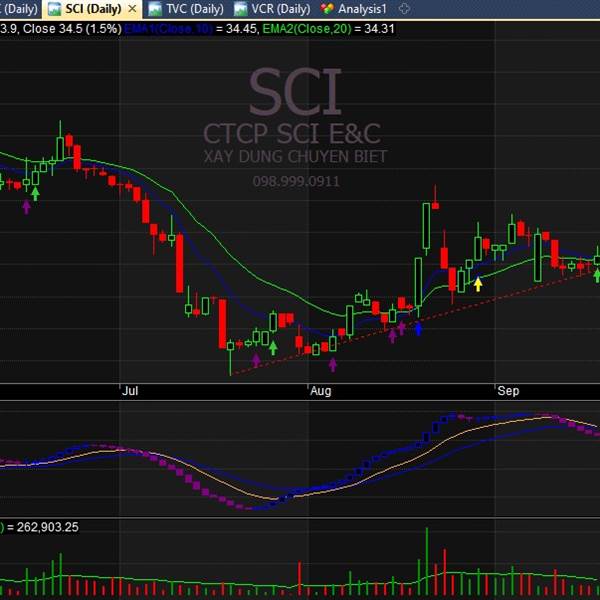Screen dimensions: 600x600
Task: Click the Sep label on date axis
Action: (x=508, y=391)
